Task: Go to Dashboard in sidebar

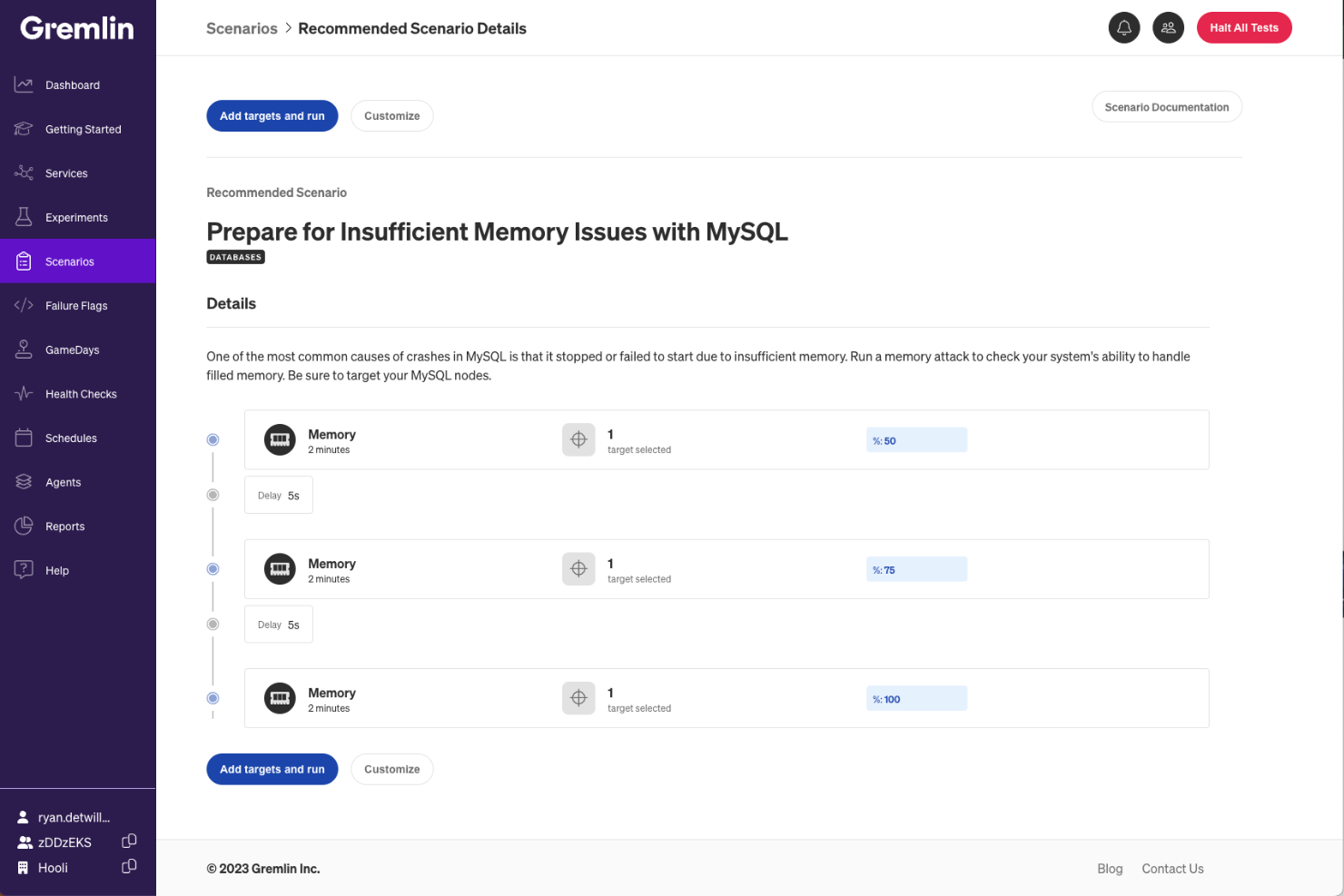Action: 73,85
